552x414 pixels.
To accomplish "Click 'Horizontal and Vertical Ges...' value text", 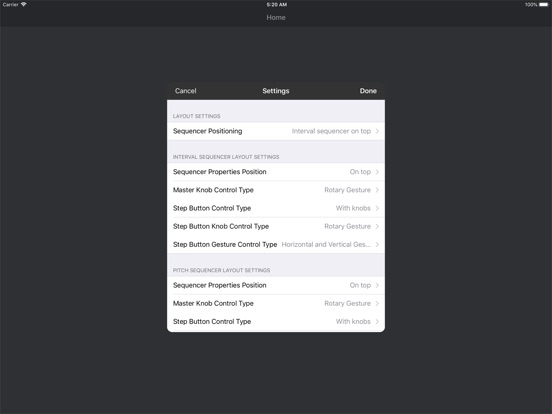I will tap(326, 244).
